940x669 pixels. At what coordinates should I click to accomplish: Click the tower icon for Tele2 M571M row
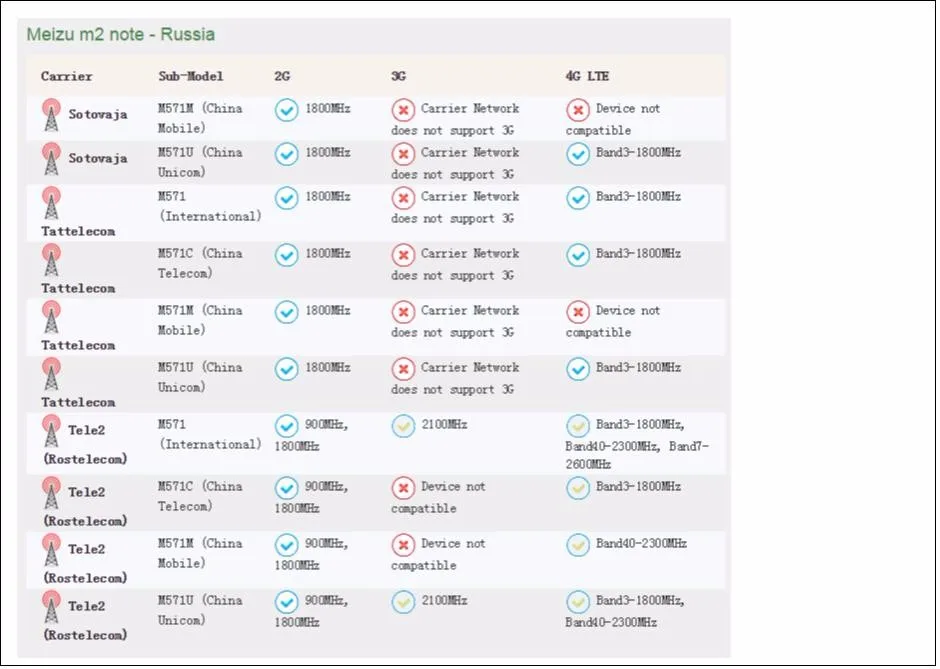click(x=52, y=550)
